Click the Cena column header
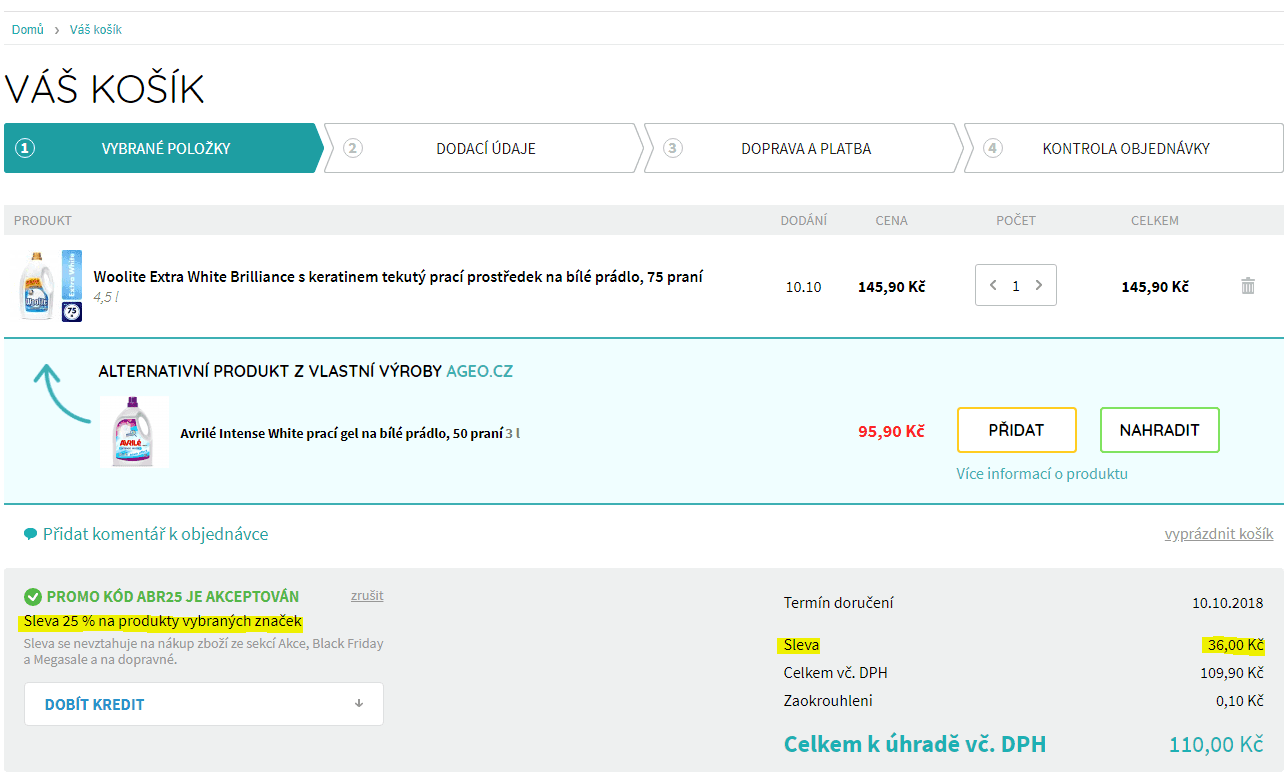 [x=892, y=220]
